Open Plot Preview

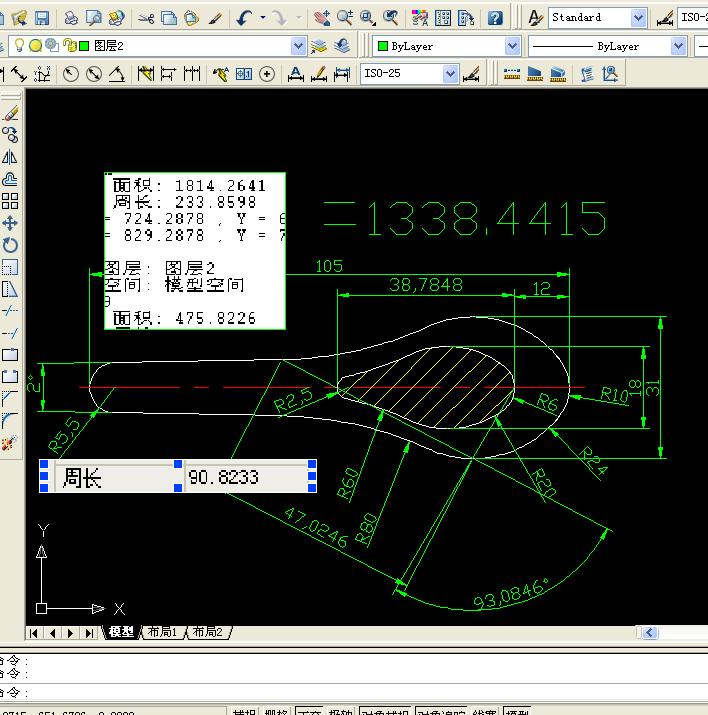93,18
